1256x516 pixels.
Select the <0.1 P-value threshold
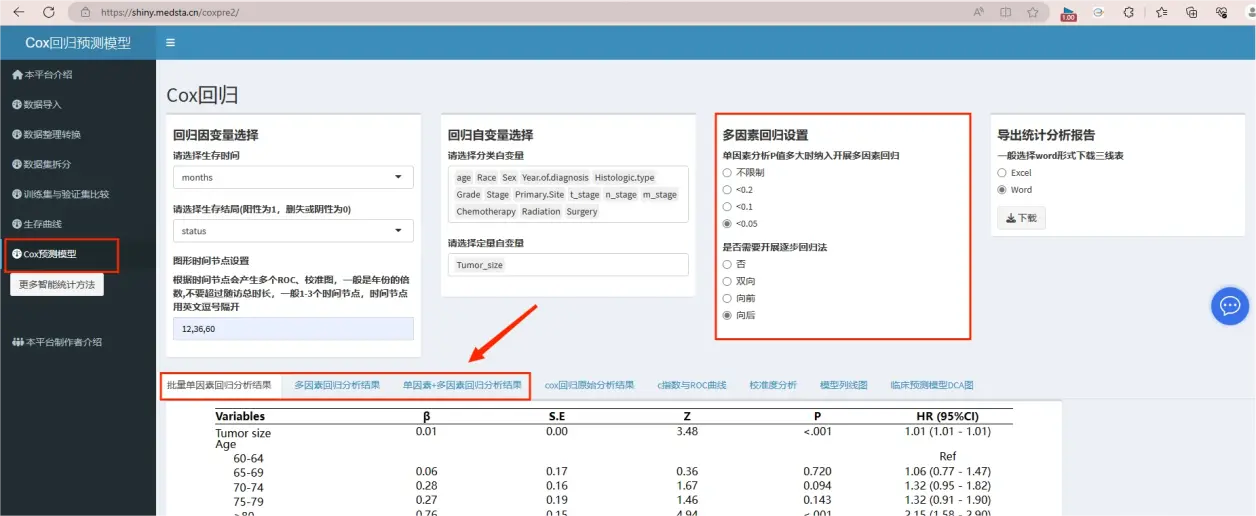[x=727, y=206]
